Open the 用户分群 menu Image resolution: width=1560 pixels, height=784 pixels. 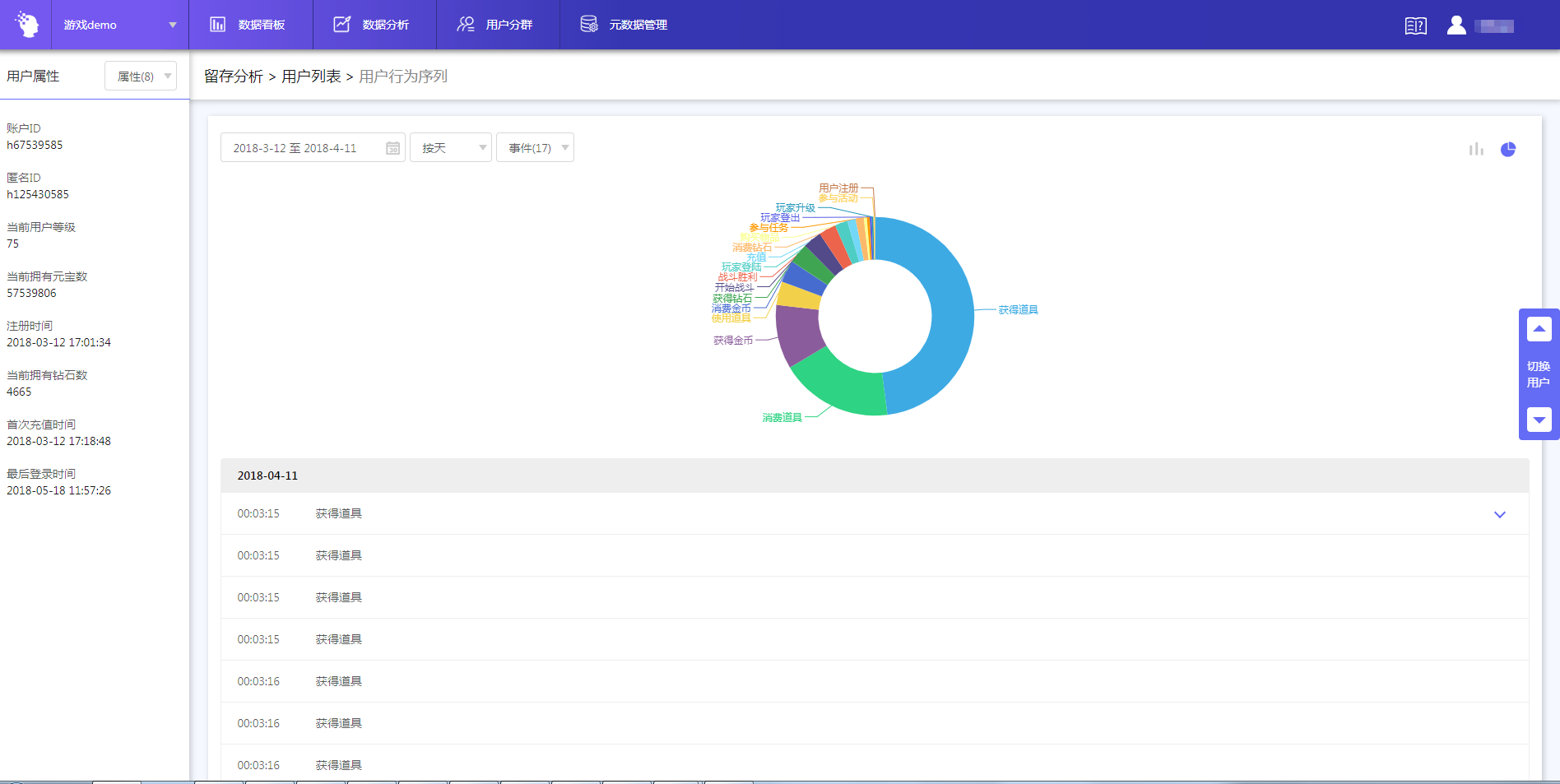click(498, 25)
